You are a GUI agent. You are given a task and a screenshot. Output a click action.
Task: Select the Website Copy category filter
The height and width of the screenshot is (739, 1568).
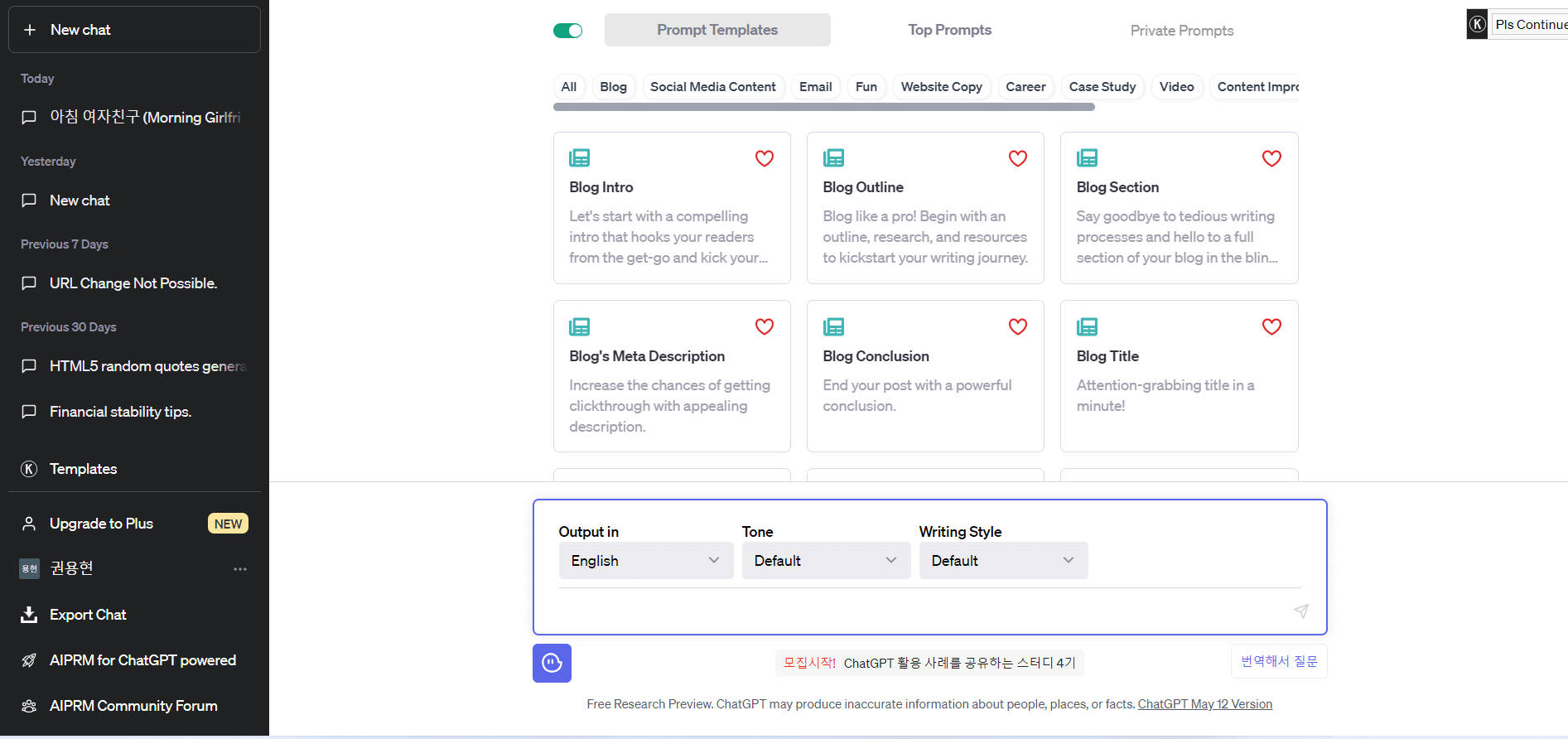[942, 87]
